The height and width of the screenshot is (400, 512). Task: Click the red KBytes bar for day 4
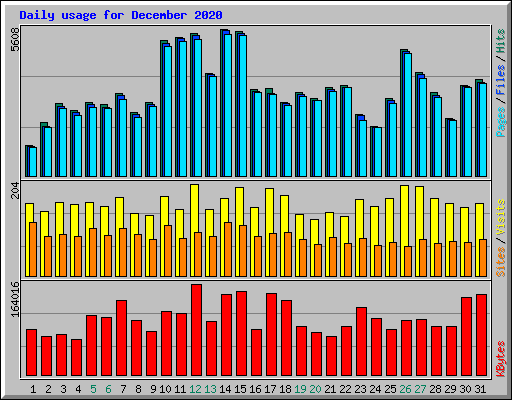[x=76, y=358]
